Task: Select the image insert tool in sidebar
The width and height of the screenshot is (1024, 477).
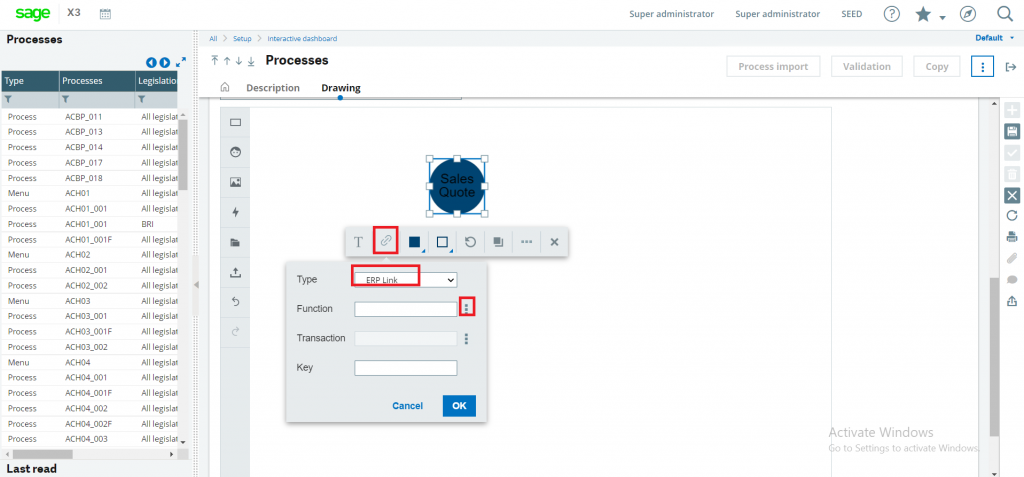Action: click(x=236, y=182)
